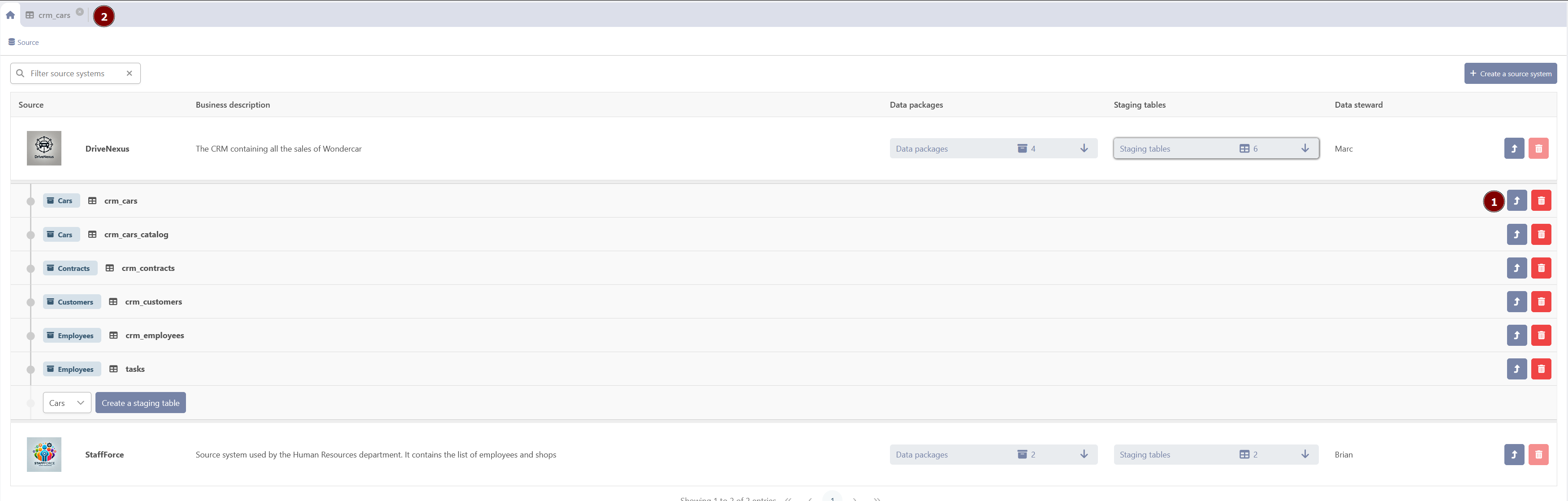Click the Business description column header
Viewport: 1568px width, 501px height.
point(233,105)
